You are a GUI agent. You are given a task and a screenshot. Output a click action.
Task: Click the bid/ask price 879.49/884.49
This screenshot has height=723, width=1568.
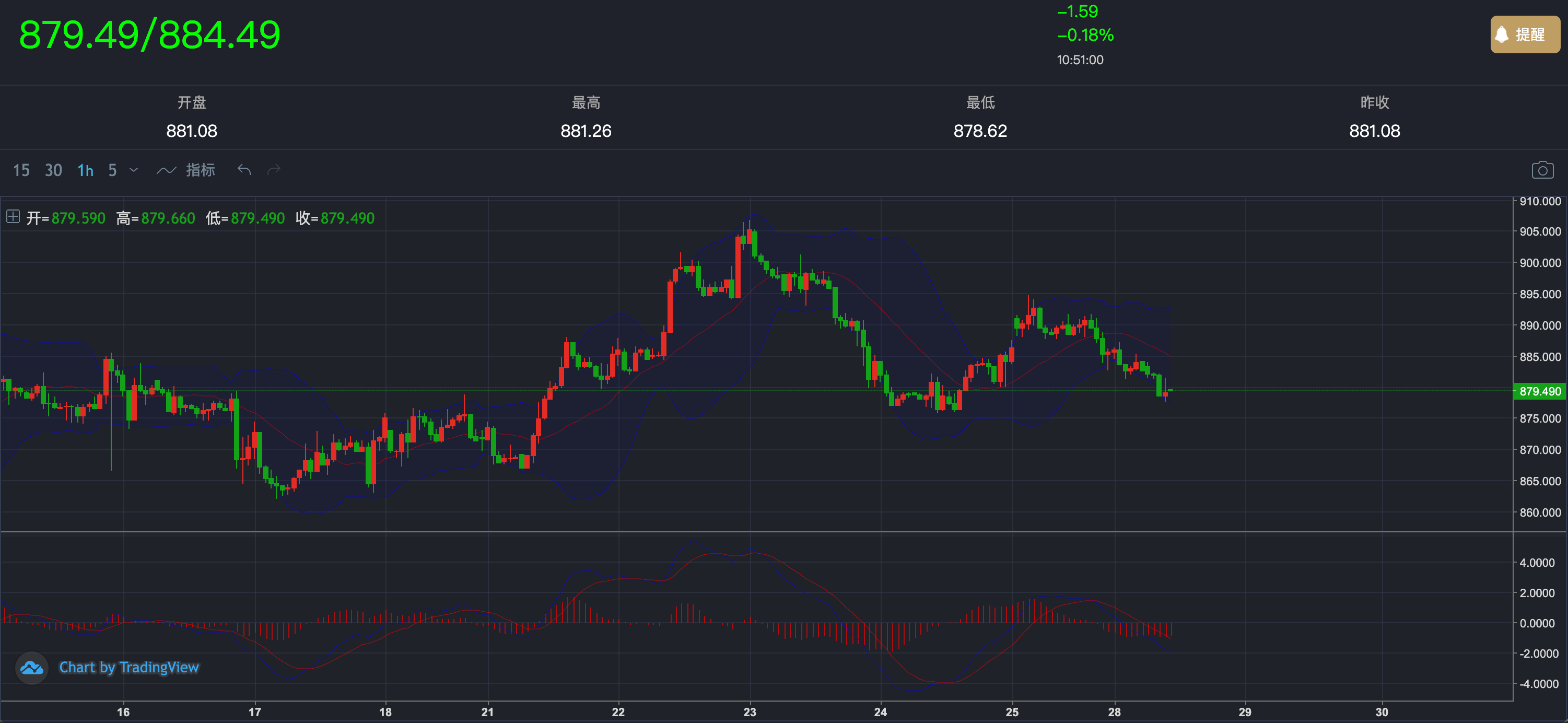(150, 34)
